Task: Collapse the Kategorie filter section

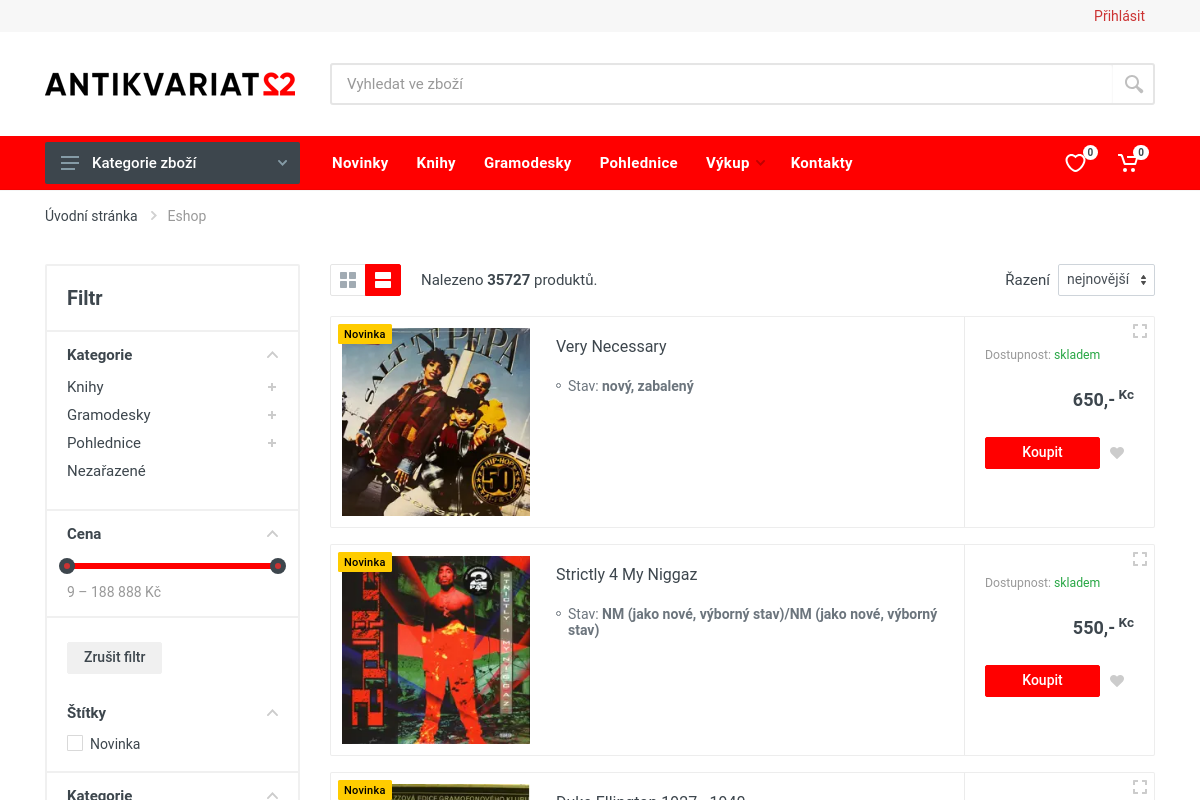Action: tap(272, 355)
